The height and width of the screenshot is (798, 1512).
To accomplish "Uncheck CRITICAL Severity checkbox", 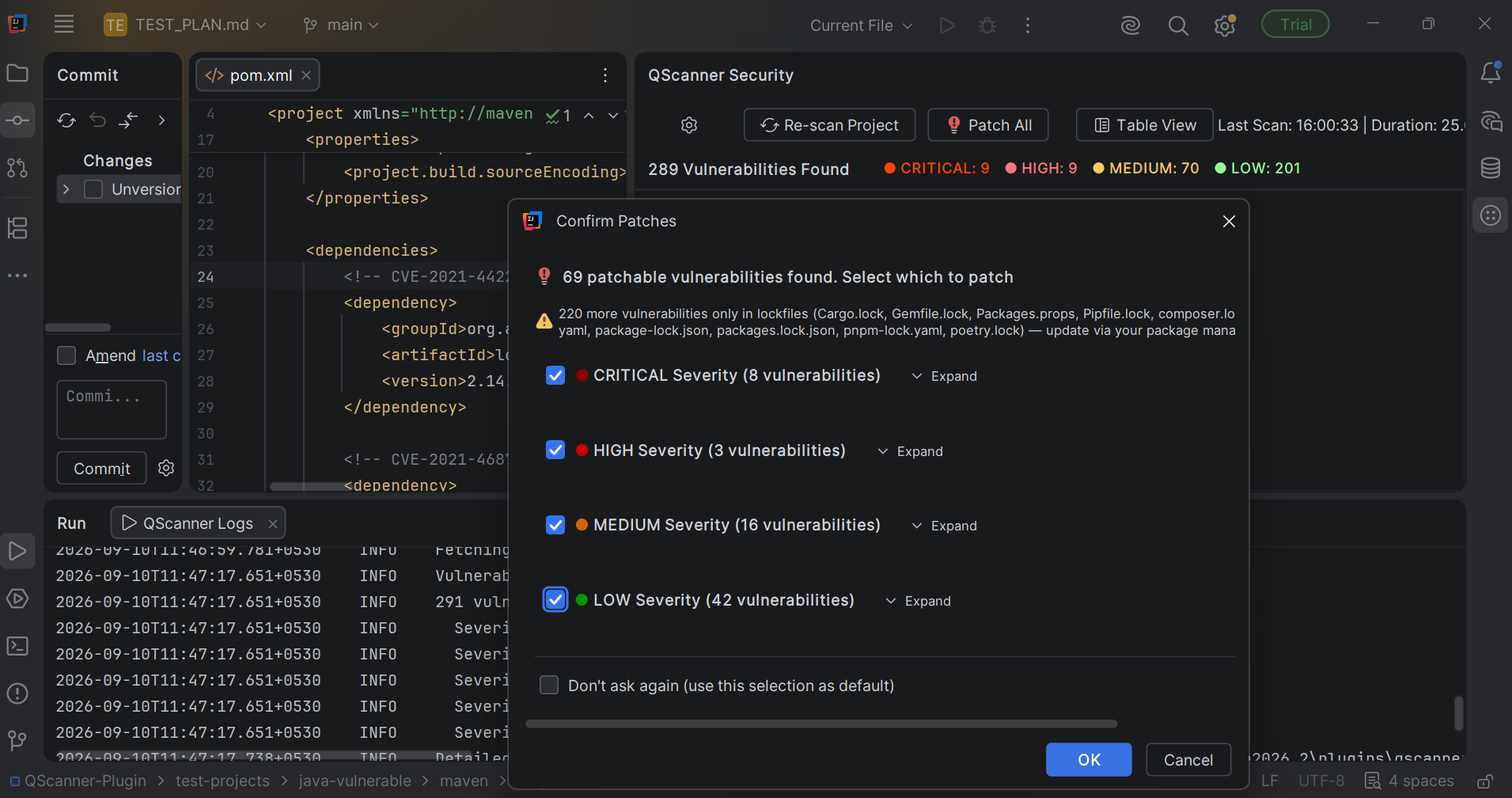I will click(x=555, y=375).
